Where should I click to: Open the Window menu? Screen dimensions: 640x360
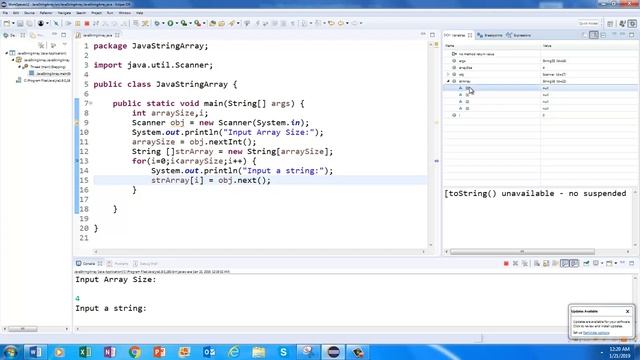pyautogui.click(x=124, y=13)
